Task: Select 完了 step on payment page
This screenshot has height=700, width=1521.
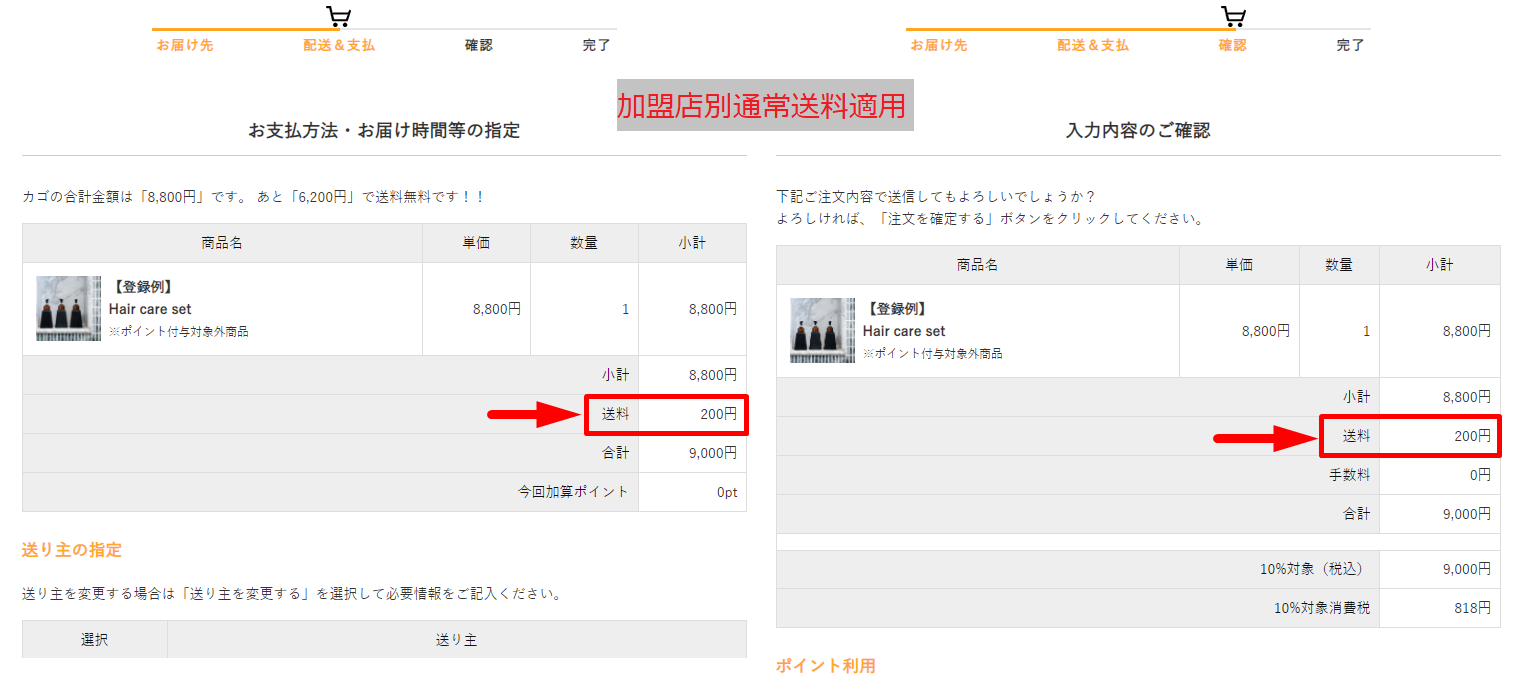Action: tap(596, 45)
